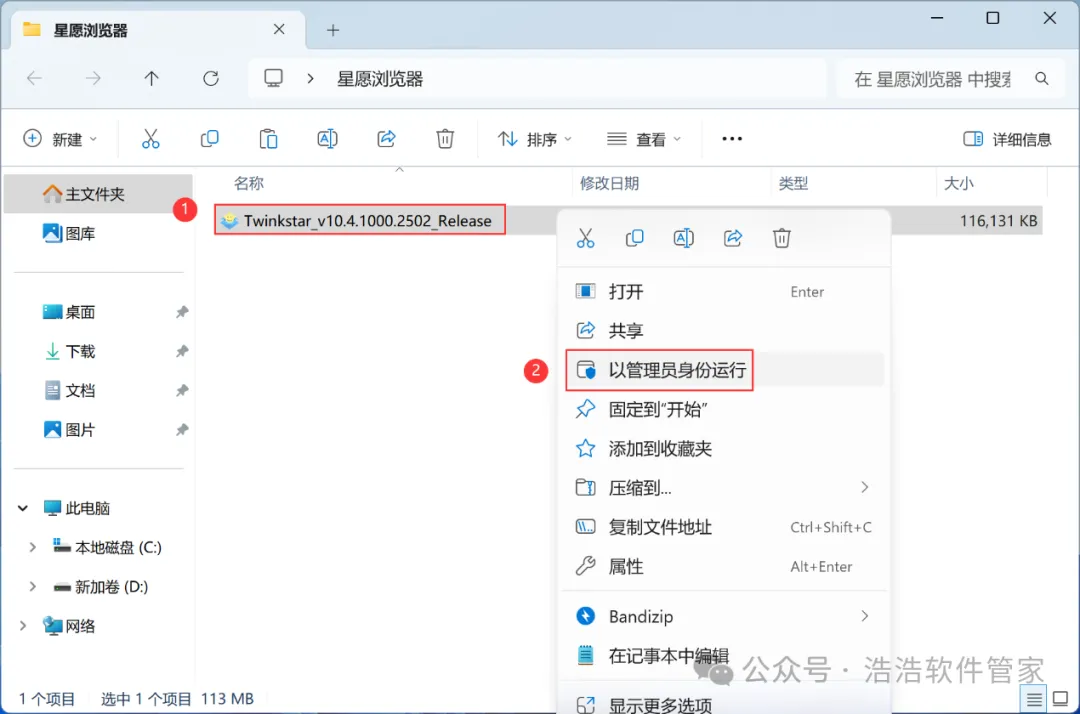Expand the 新加卷 (D:) node
Screen dimensions: 1080x714
click(32, 587)
